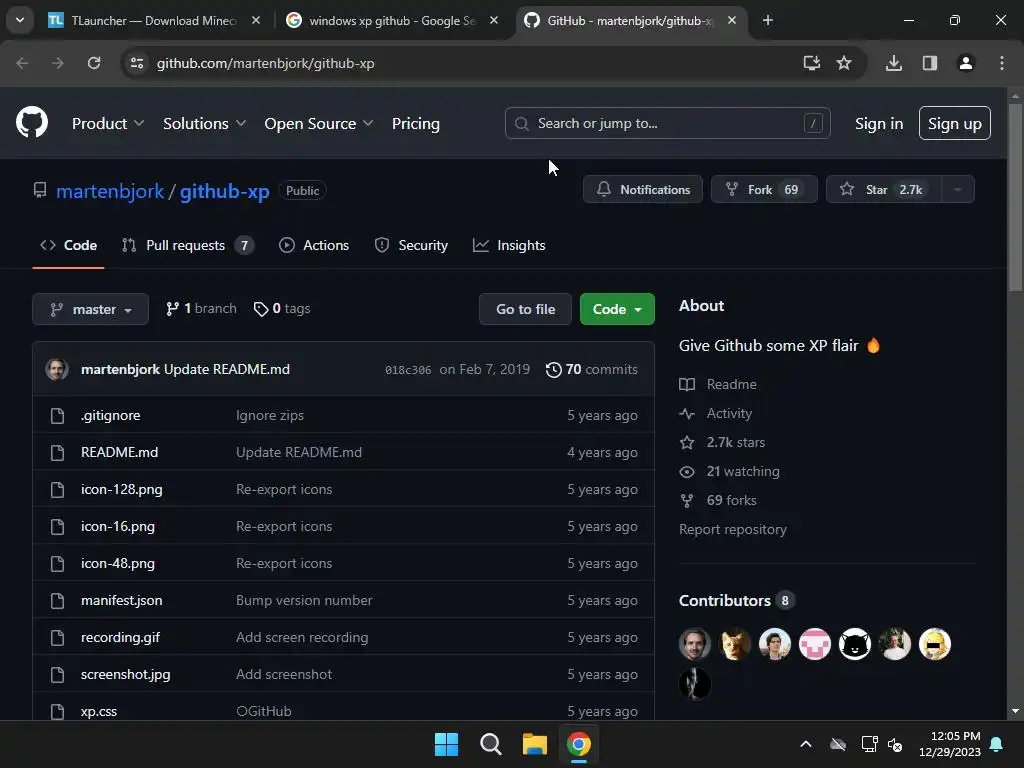Open the Pricing page
Screen dimensions: 1024x768
(415, 123)
